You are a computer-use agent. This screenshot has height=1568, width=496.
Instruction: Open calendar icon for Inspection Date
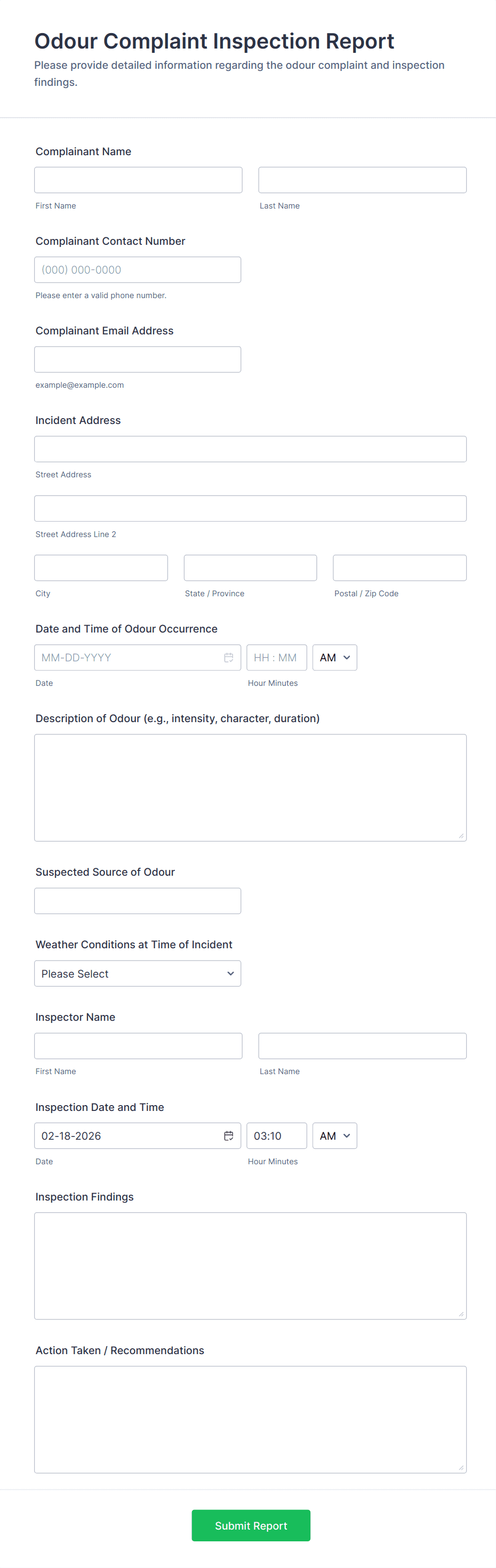pos(228,1136)
